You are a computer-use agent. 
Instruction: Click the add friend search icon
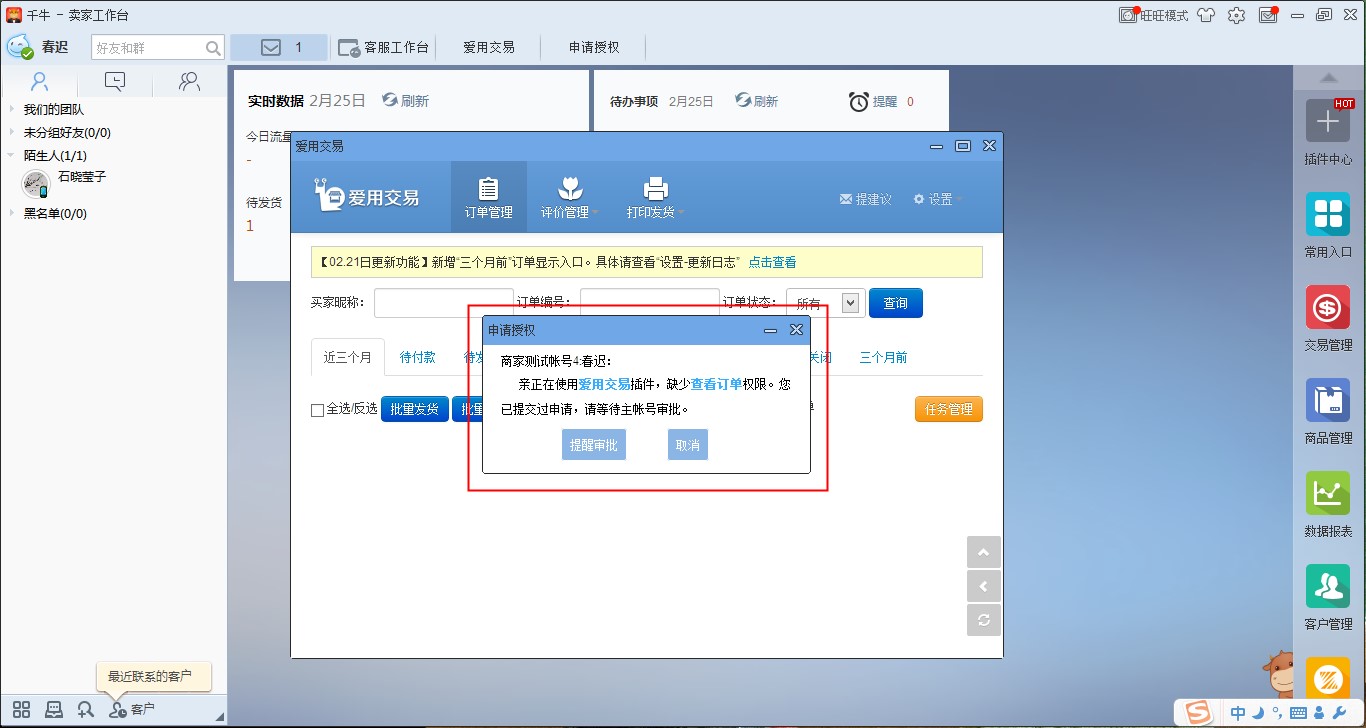tap(86, 709)
